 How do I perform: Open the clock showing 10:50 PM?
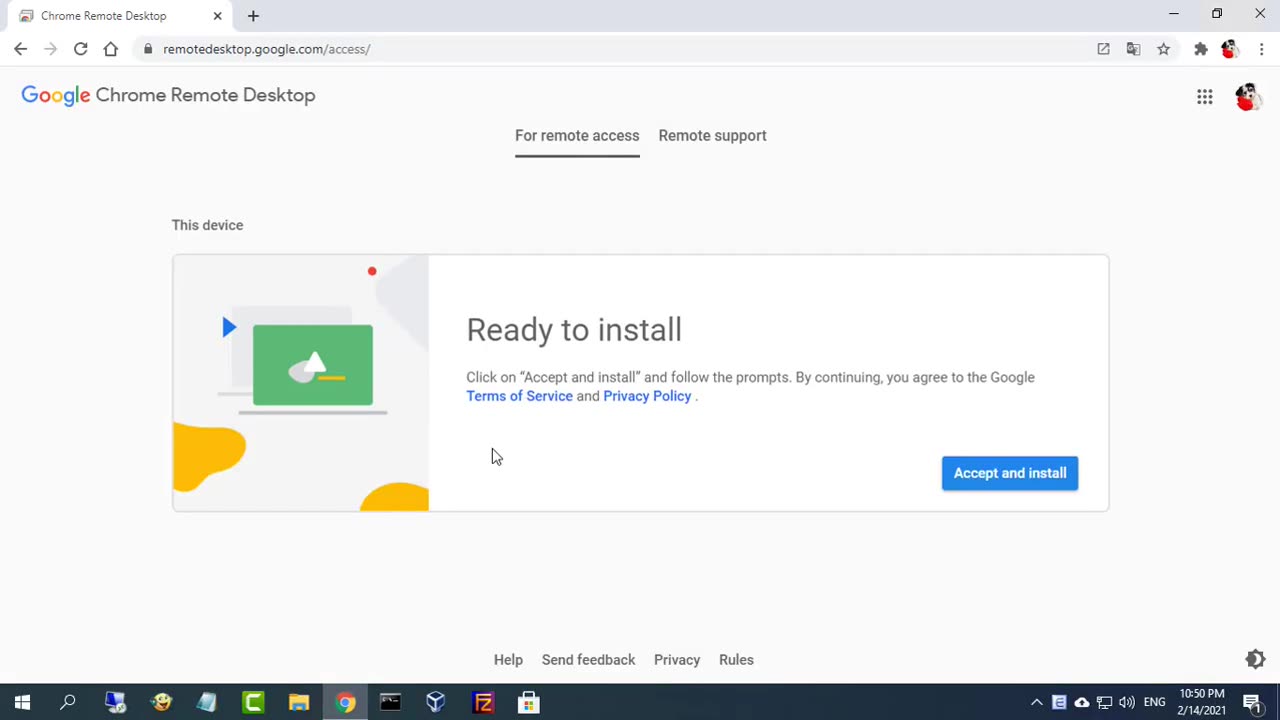(x=1202, y=703)
